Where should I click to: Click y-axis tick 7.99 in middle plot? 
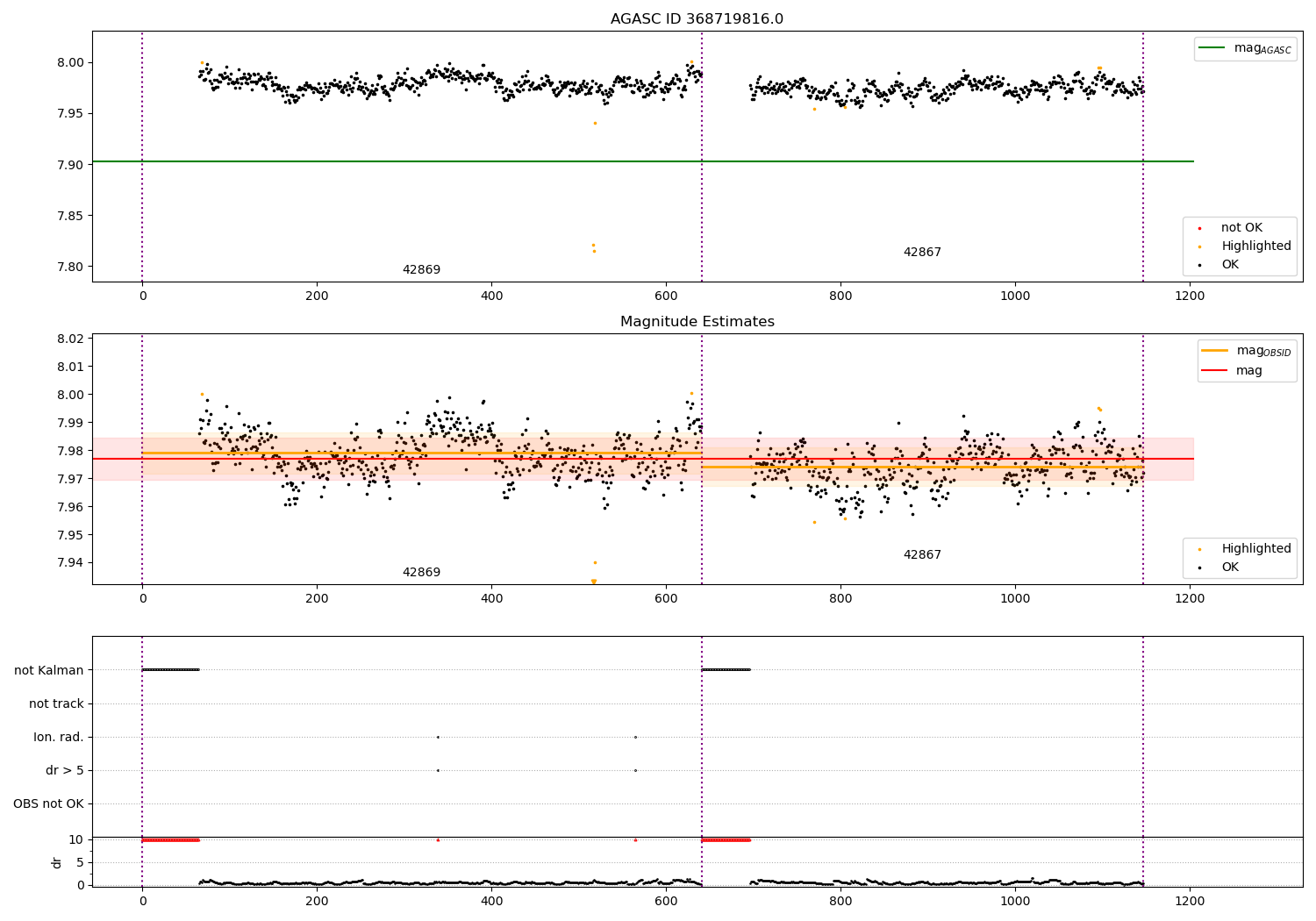[72, 423]
